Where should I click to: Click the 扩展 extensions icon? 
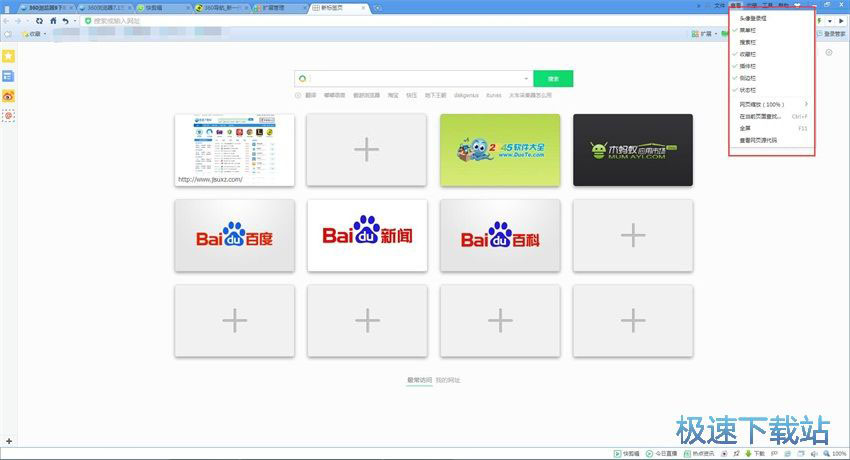[701, 34]
